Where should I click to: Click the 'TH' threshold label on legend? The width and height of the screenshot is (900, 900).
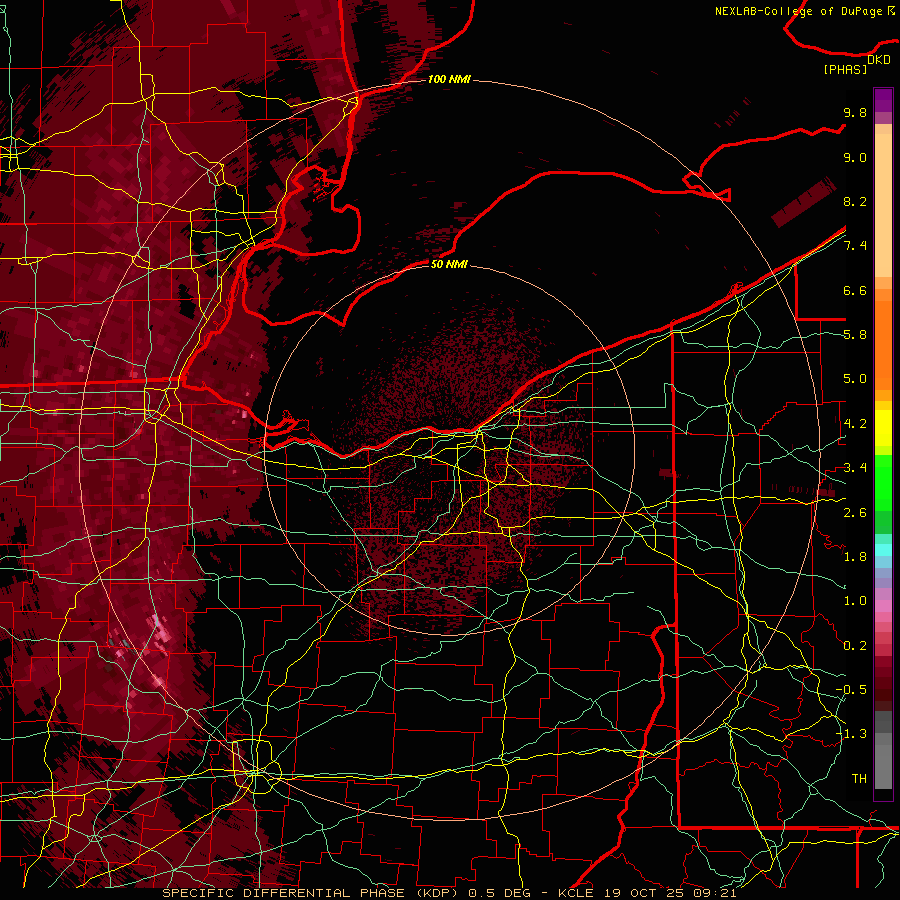coord(859,779)
